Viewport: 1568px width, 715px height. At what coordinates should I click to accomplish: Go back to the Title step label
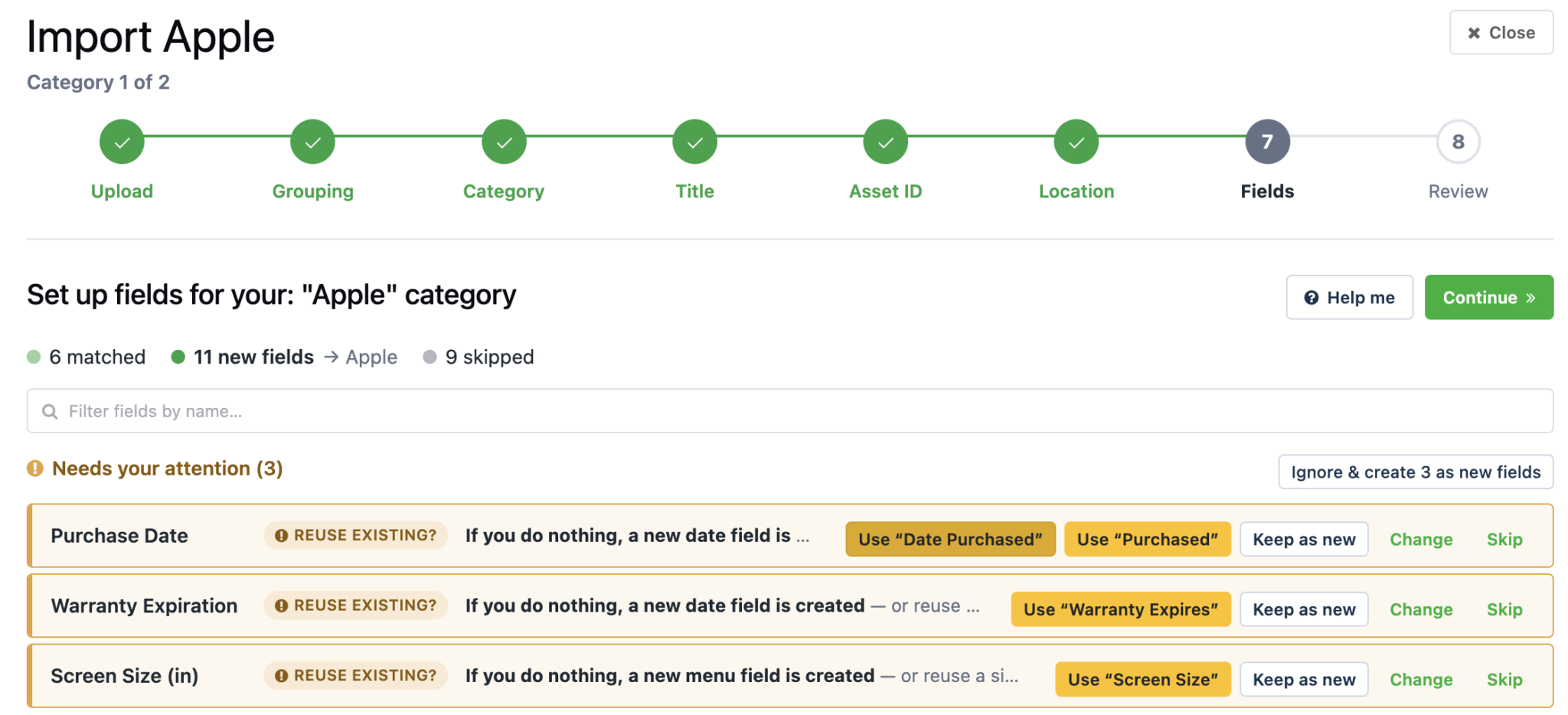click(x=694, y=191)
